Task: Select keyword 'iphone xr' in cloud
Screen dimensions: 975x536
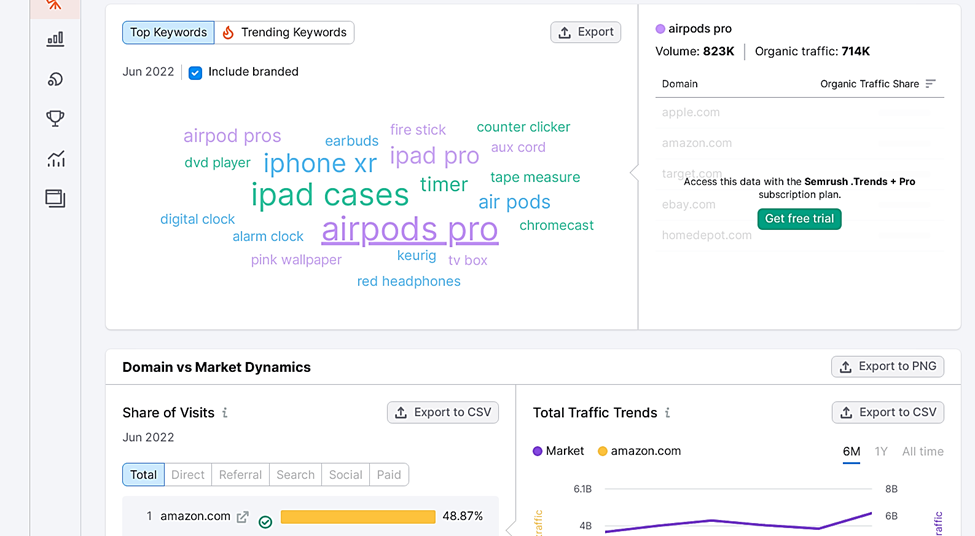Action: click(320, 164)
